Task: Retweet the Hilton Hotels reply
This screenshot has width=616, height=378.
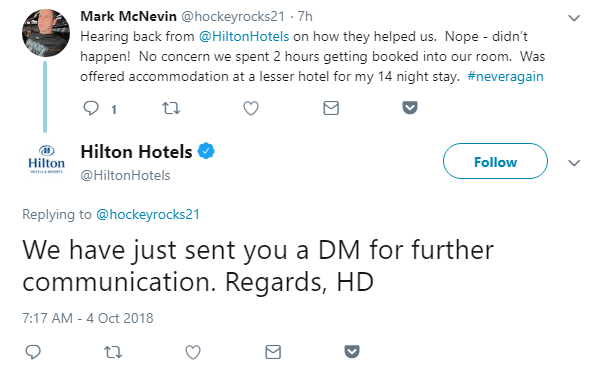Action: tap(113, 352)
